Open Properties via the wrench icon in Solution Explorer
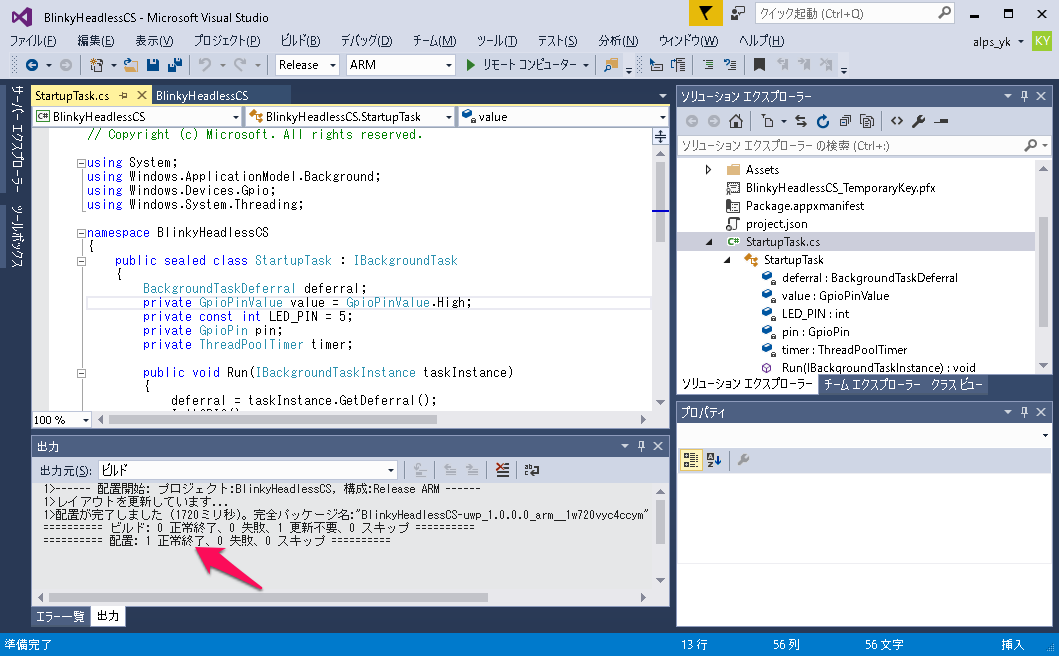Screen dimensions: 1059x656 919,121
